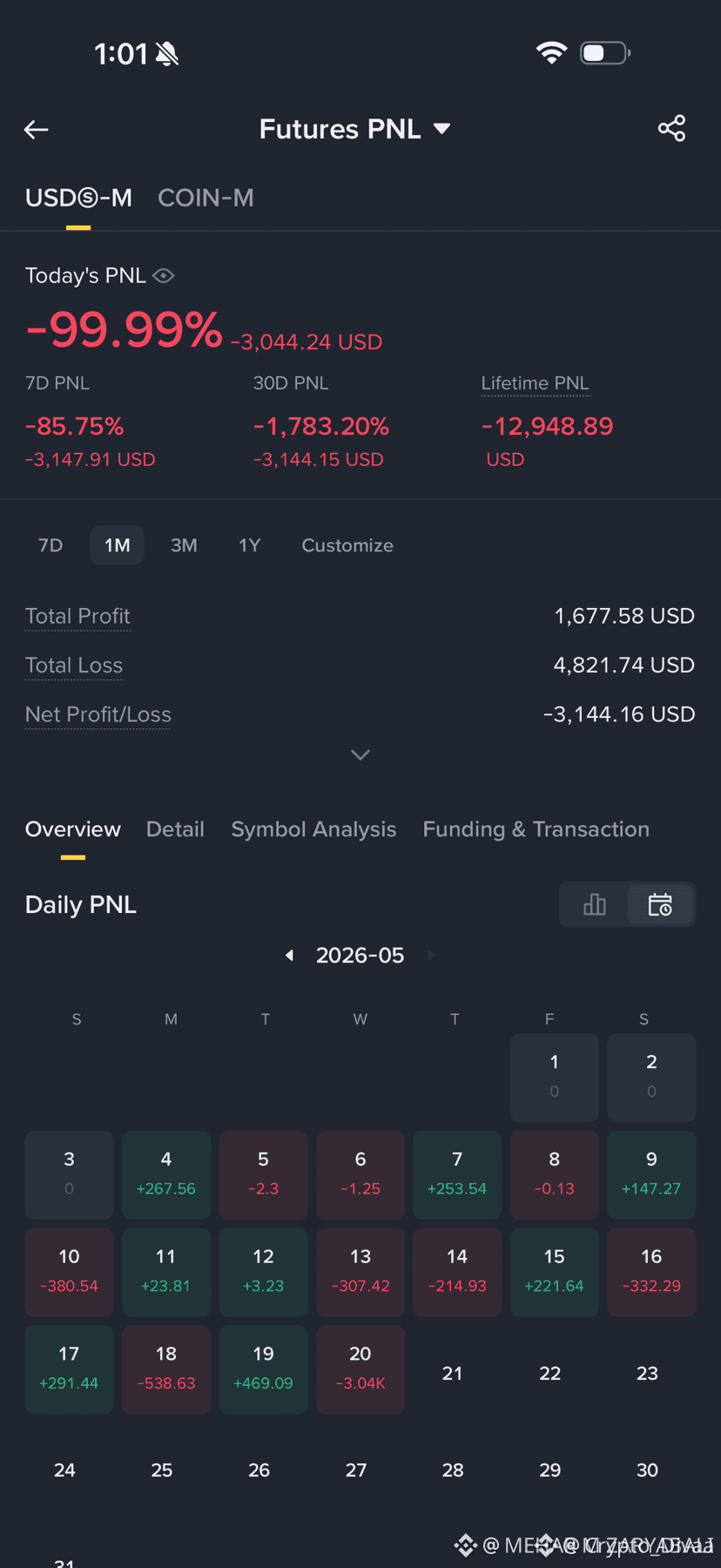Choose the Customize date range
Screen dimensions: 721x1568
point(347,545)
